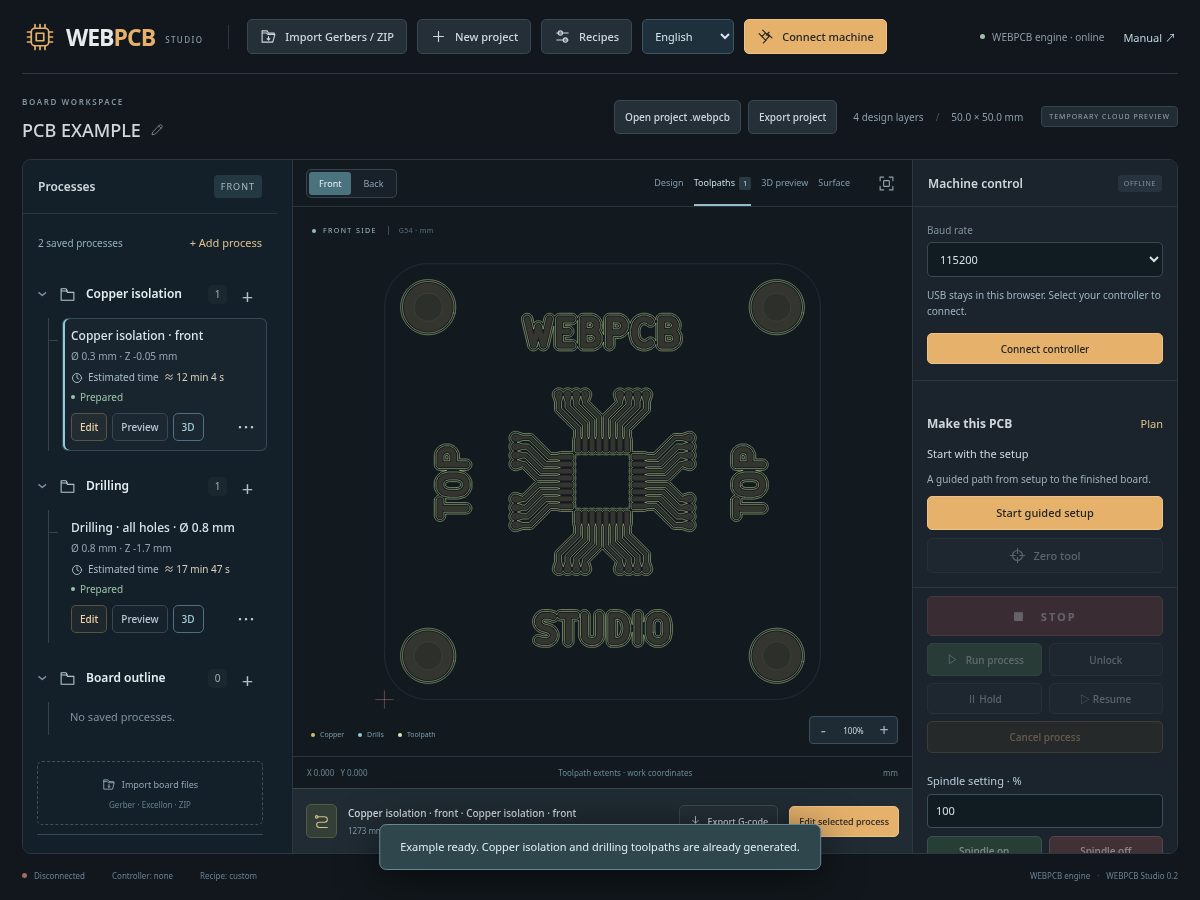1200x900 pixels.
Task: Click the Drills legend color dot
Action: (x=360, y=735)
